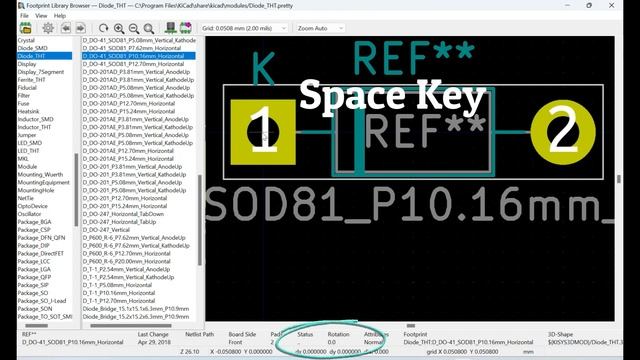Select the Heatsink library

point(29,111)
